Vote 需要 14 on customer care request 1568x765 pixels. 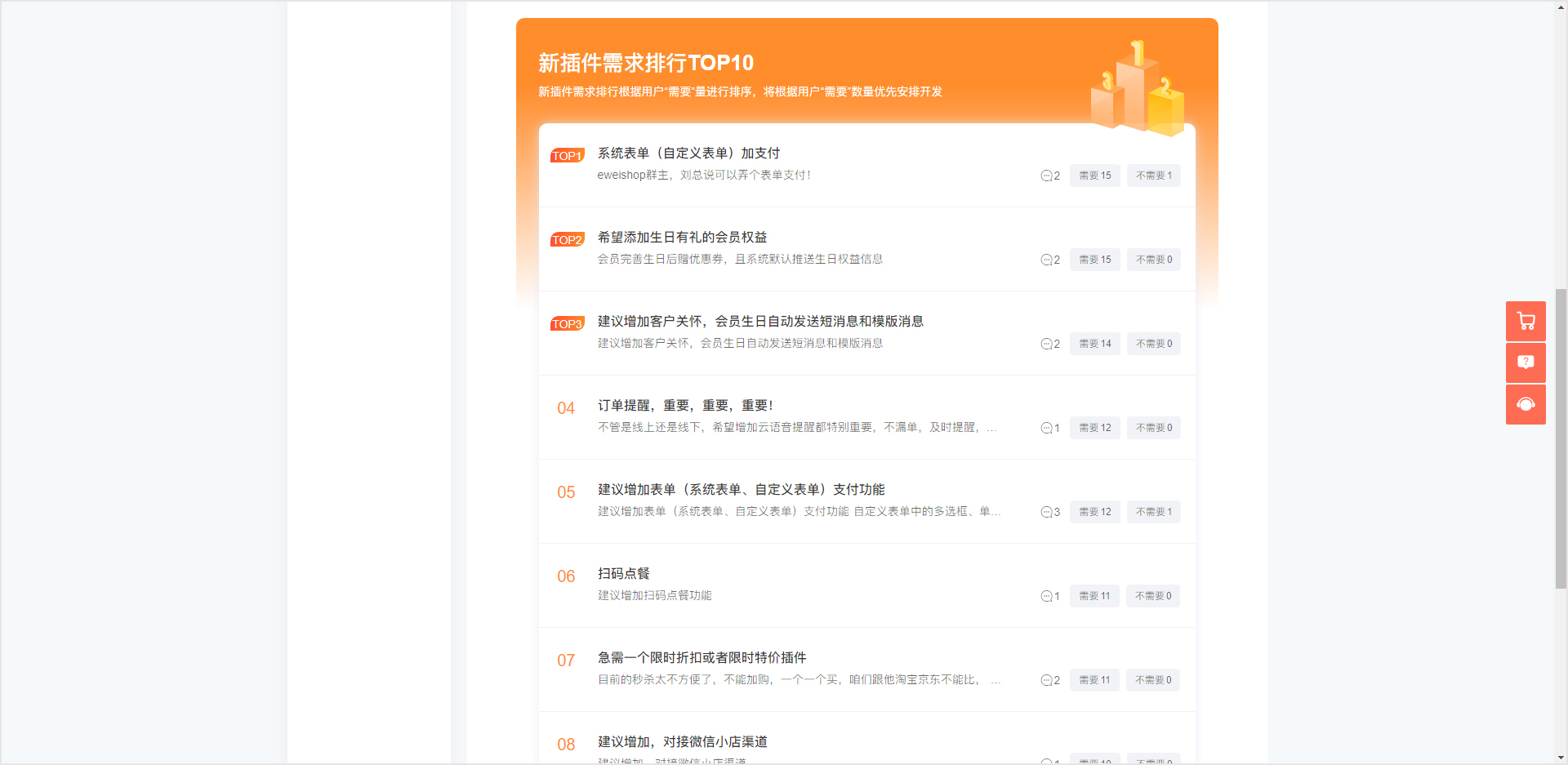point(1094,344)
